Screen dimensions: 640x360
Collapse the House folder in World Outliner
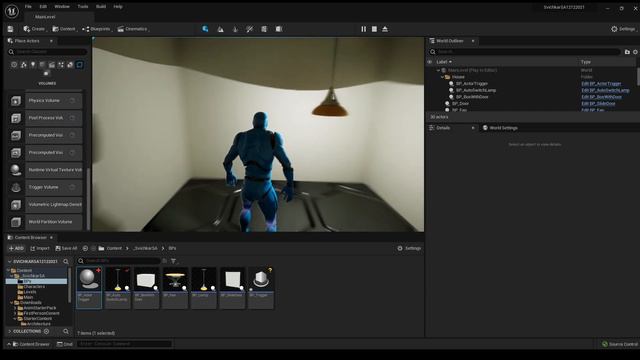[x=442, y=77]
